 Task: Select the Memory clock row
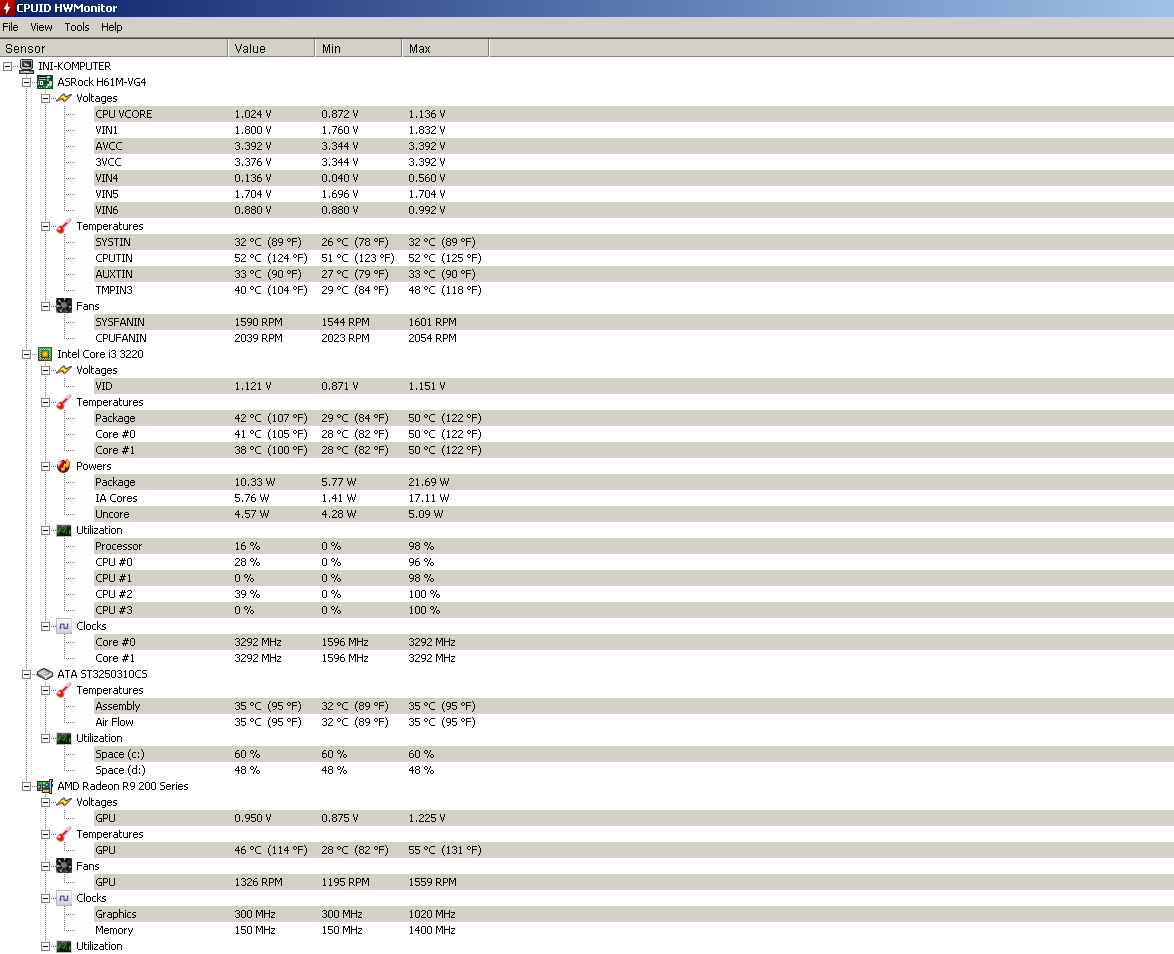pyautogui.click(x=634, y=930)
